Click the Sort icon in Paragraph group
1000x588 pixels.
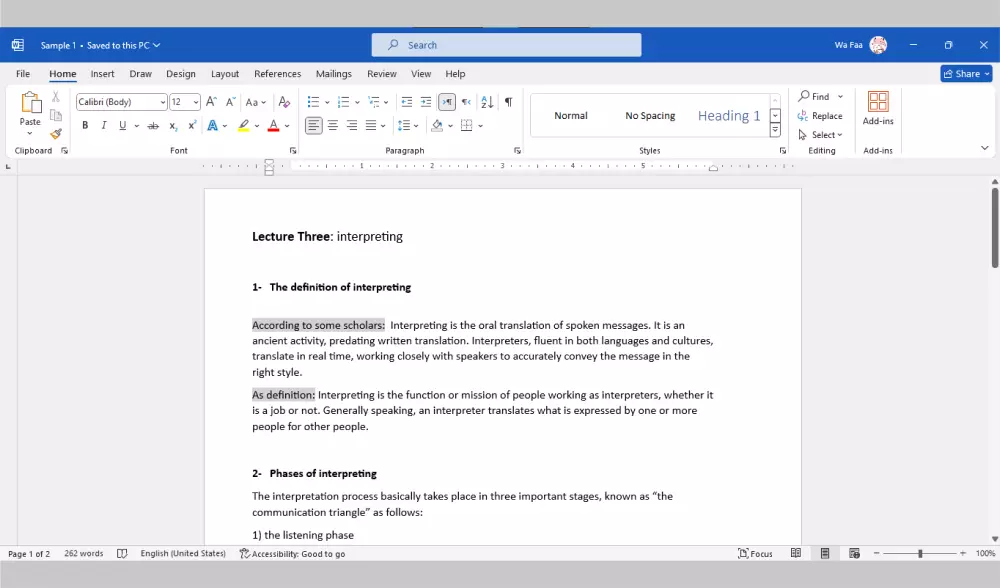(x=487, y=102)
